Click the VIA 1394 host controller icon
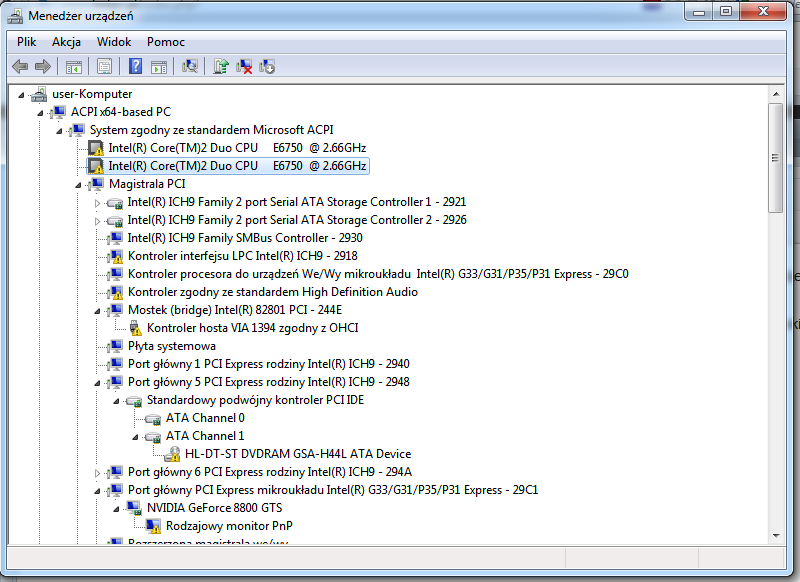This screenshot has width=800, height=582. (x=135, y=328)
